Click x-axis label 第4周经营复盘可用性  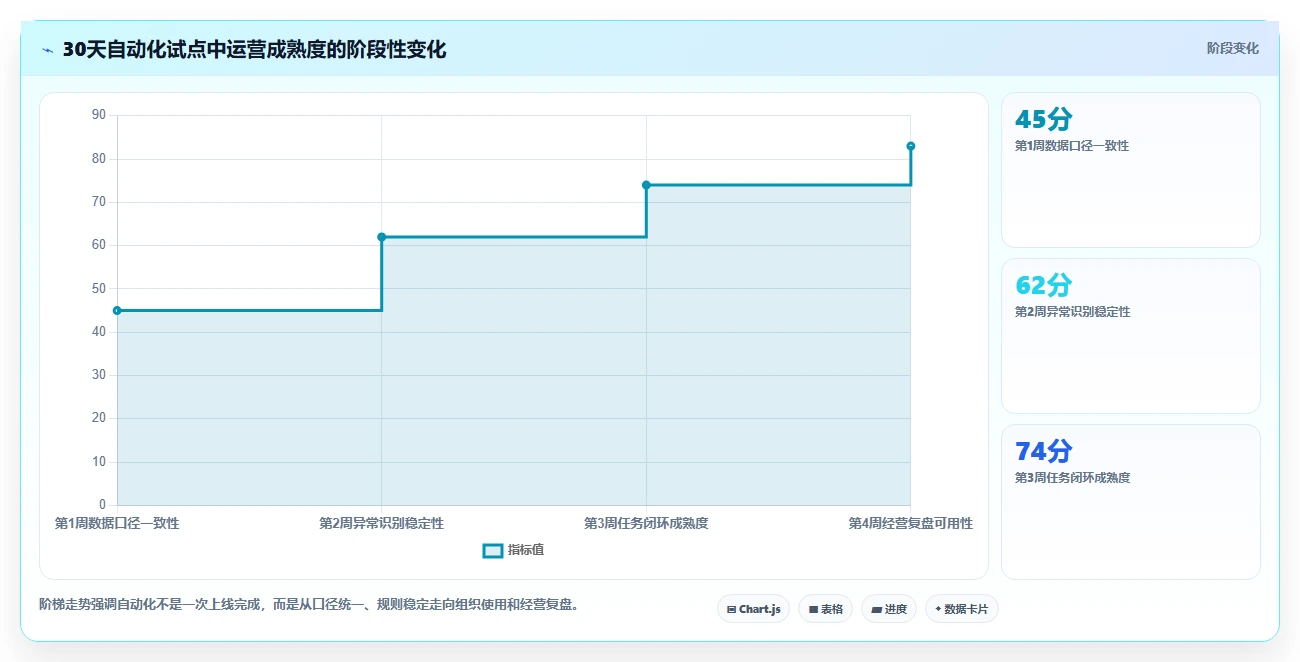pyautogui.click(x=910, y=523)
